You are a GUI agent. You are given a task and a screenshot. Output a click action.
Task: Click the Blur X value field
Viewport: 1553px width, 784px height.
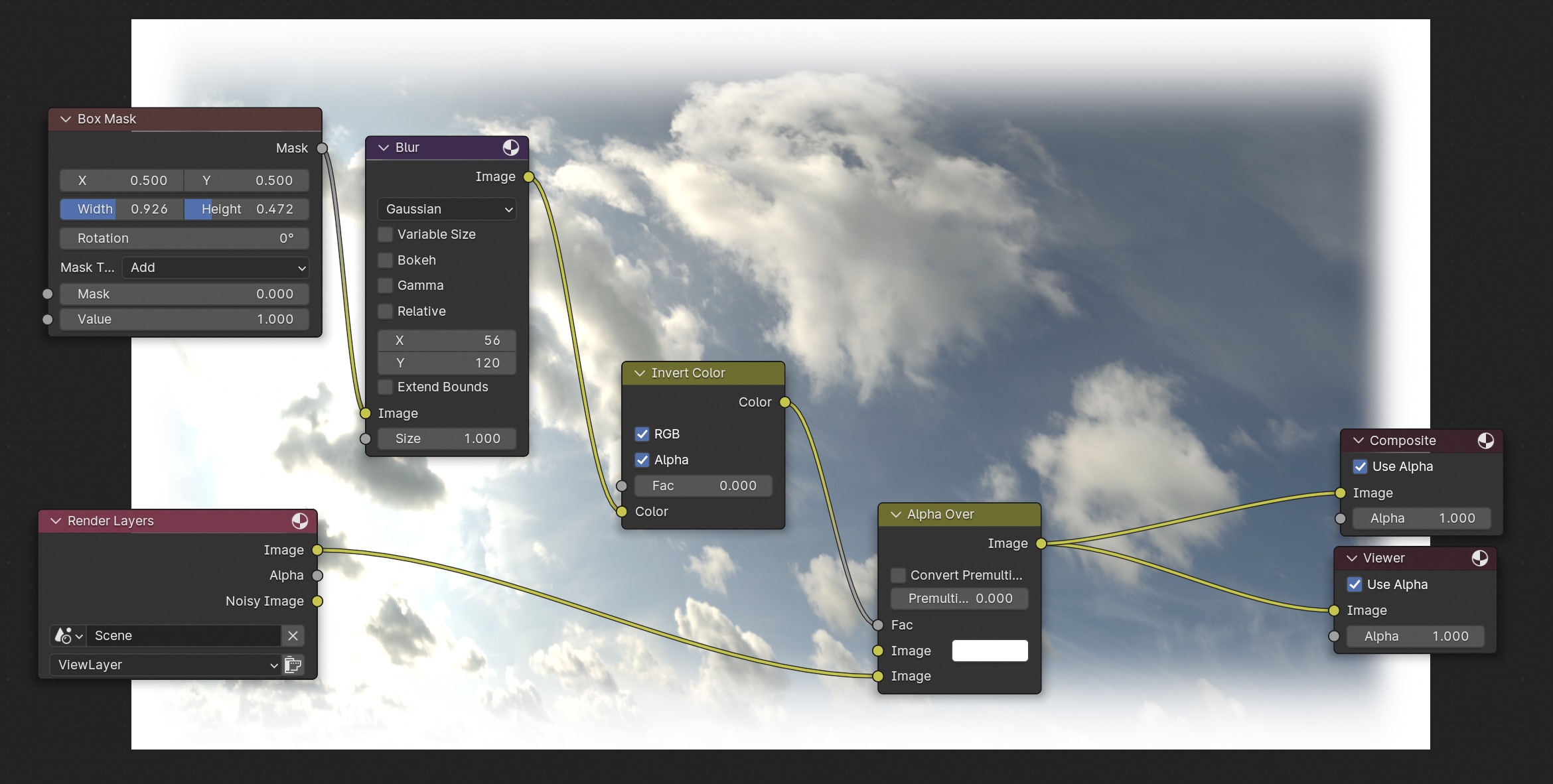point(447,340)
